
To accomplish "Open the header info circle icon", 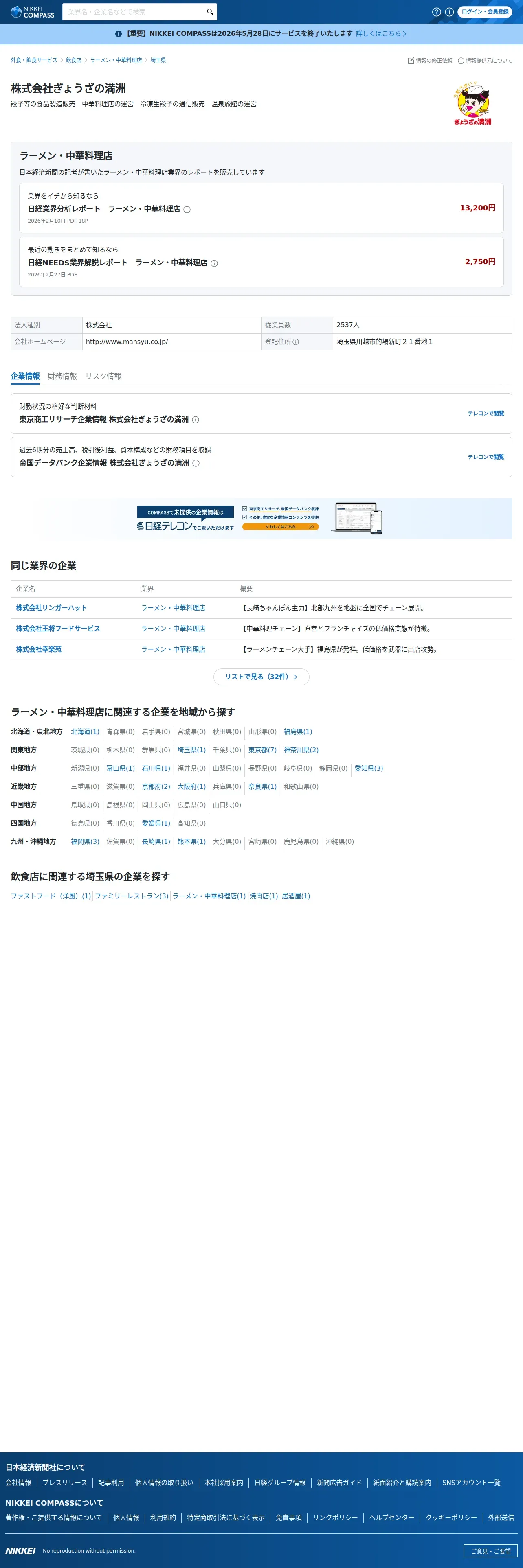I will [x=449, y=11].
